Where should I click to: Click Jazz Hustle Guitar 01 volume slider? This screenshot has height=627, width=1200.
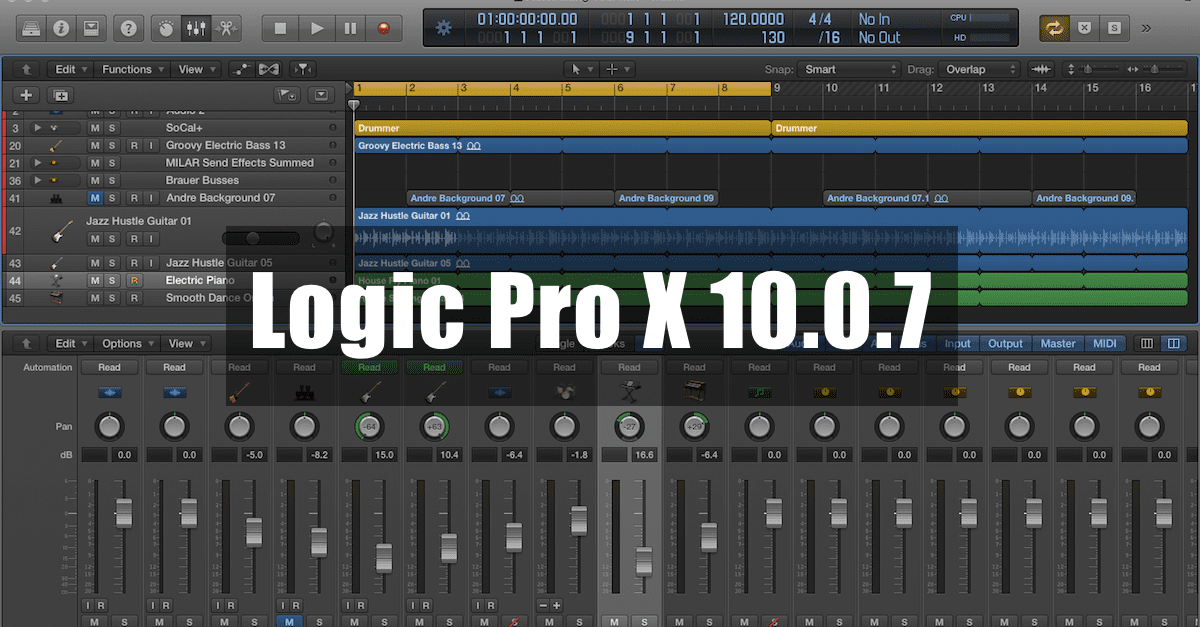point(261,238)
